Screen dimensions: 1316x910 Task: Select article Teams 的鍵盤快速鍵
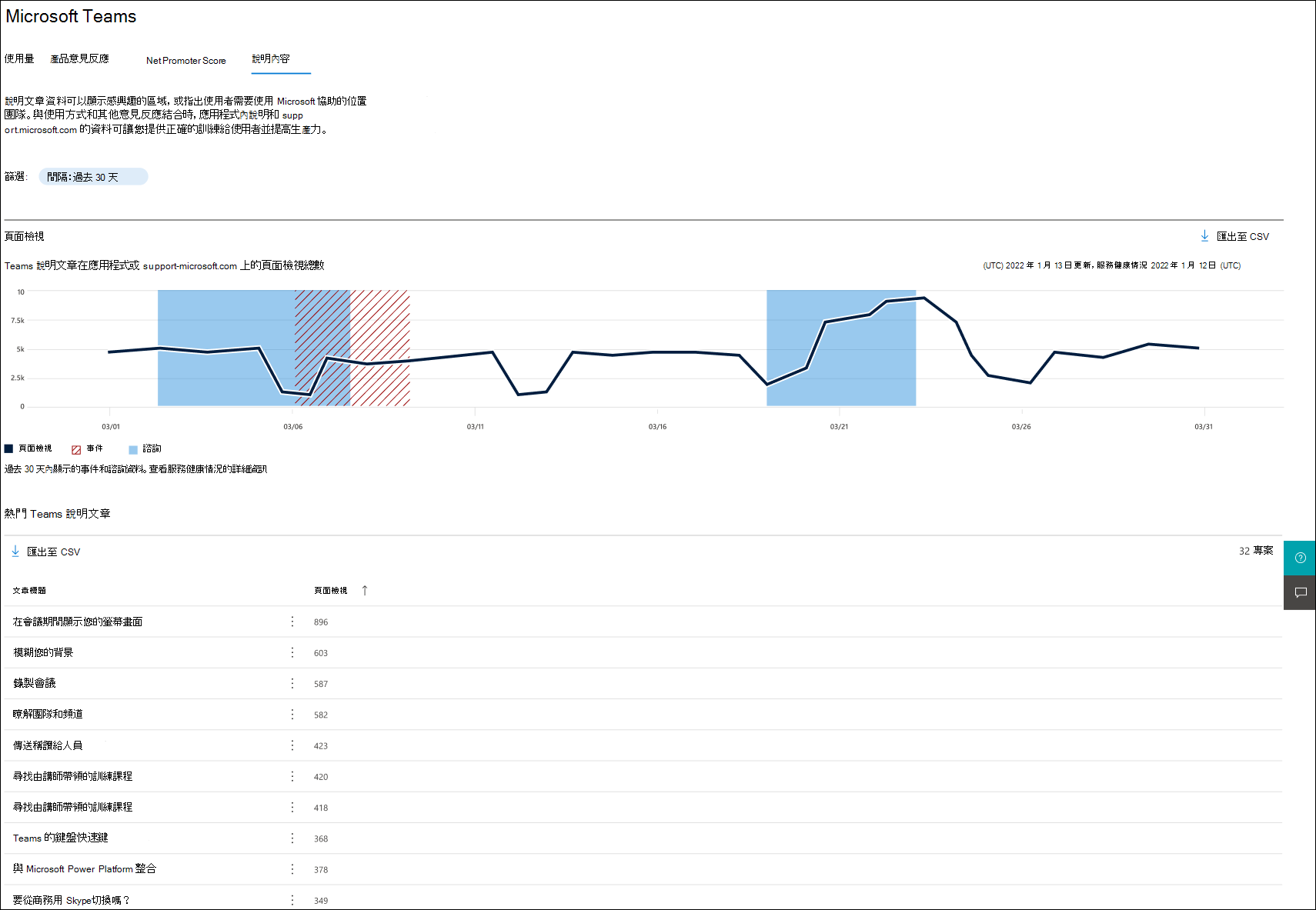pos(61,838)
